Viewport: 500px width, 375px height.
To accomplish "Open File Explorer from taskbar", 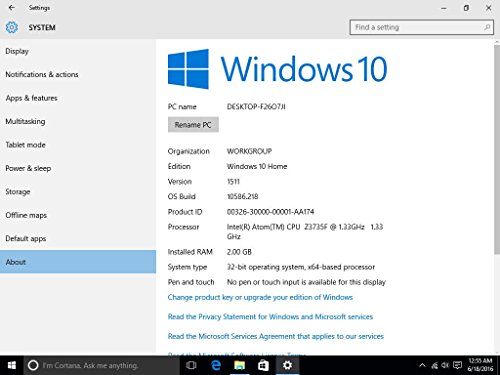I will point(240,365).
